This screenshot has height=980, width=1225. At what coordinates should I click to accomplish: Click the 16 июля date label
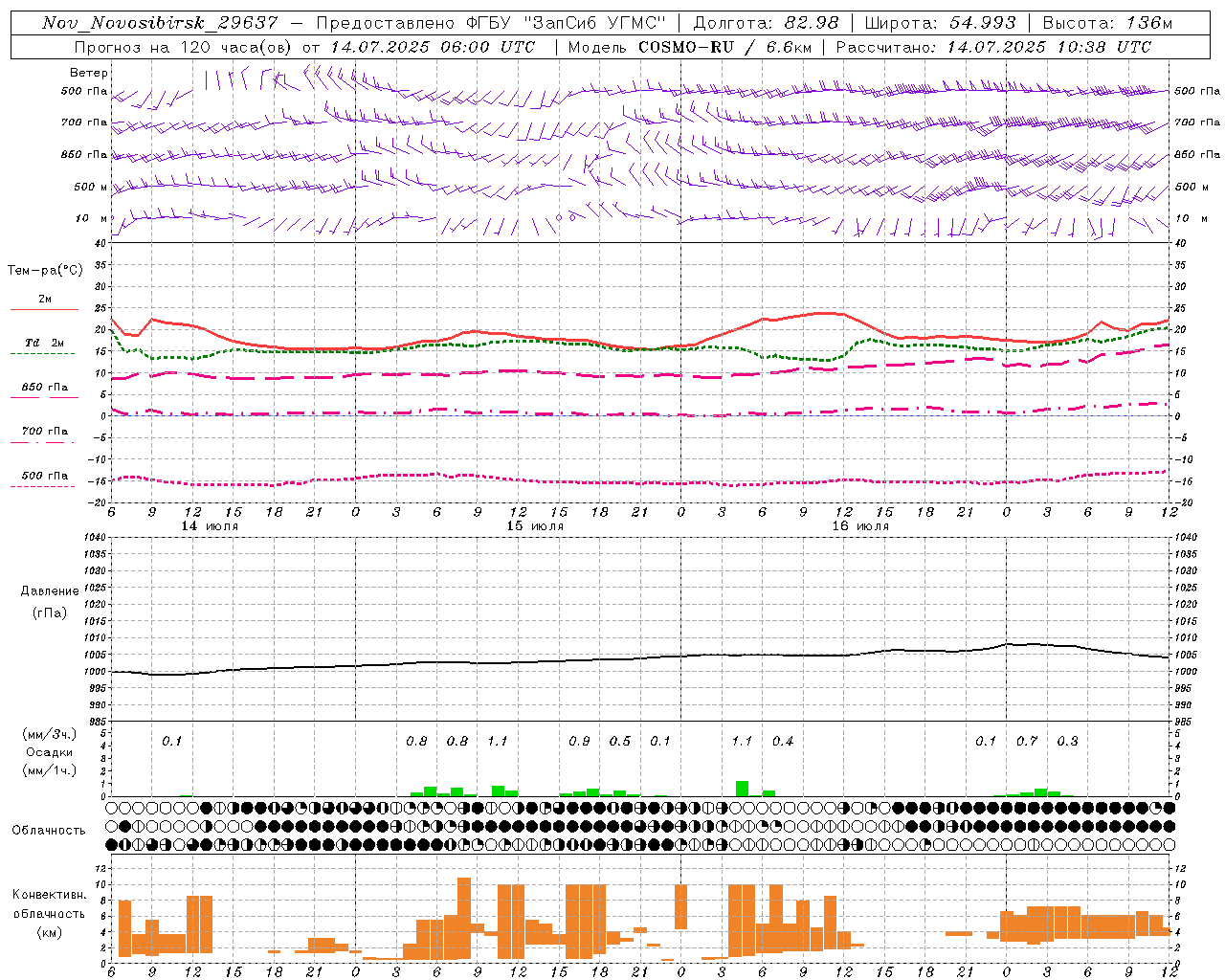(861, 526)
